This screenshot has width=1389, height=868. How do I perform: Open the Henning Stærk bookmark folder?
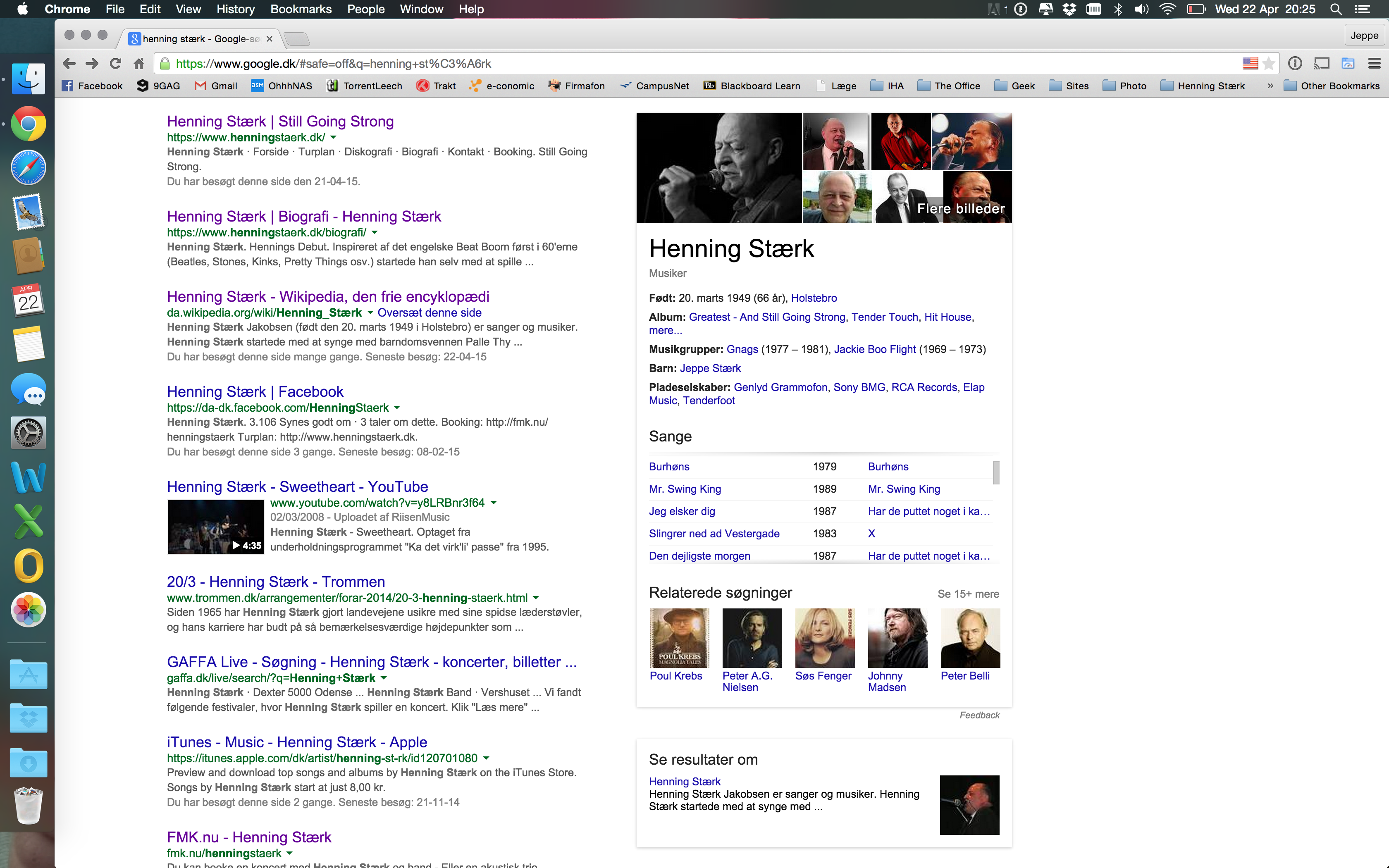(1203, 86)
